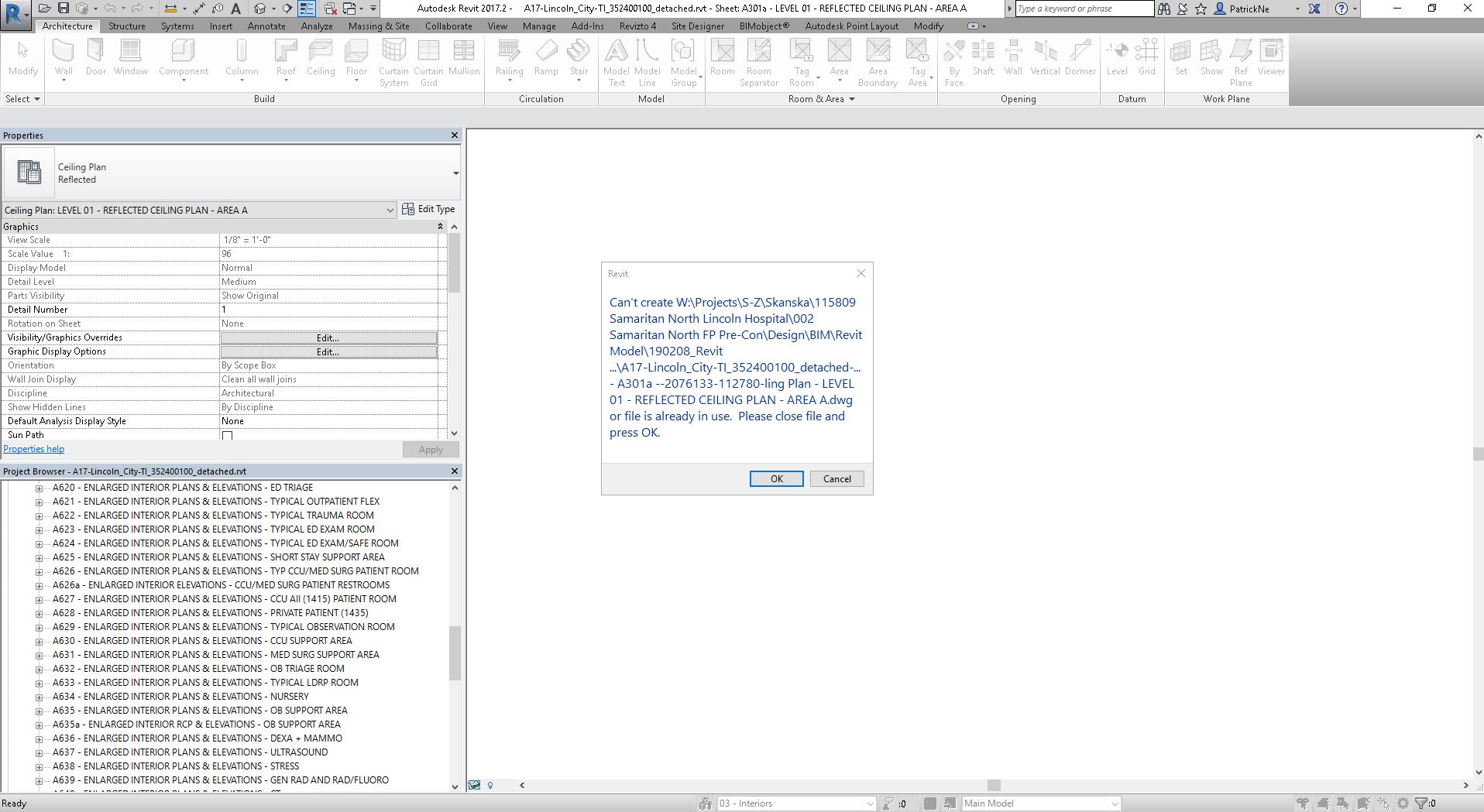Screen dimensions: 1484x812
Task: Open the selection Filter on the status bar
Action: (1422, 803)
